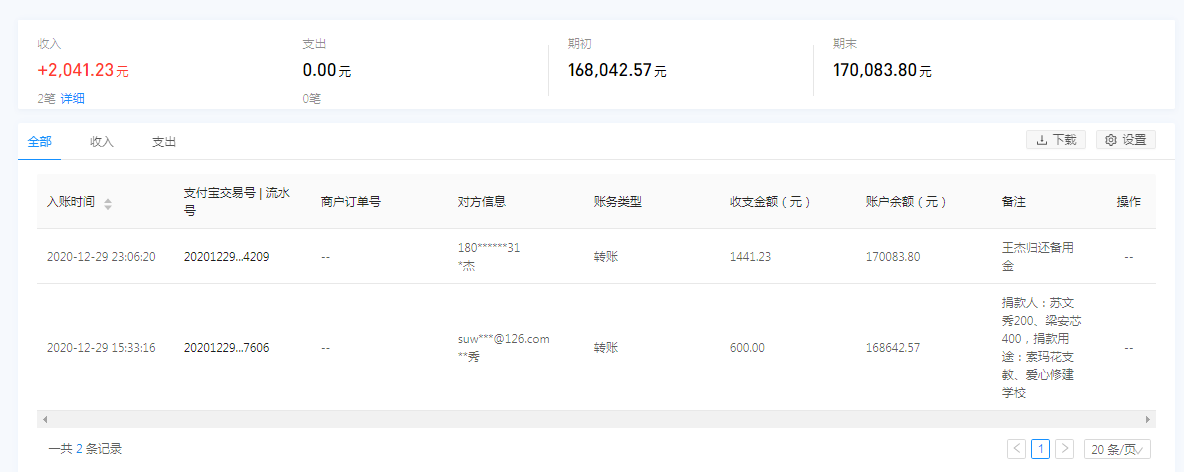
Task: Click the table scrollbar's right arrow
Action: click(1147, 419)
